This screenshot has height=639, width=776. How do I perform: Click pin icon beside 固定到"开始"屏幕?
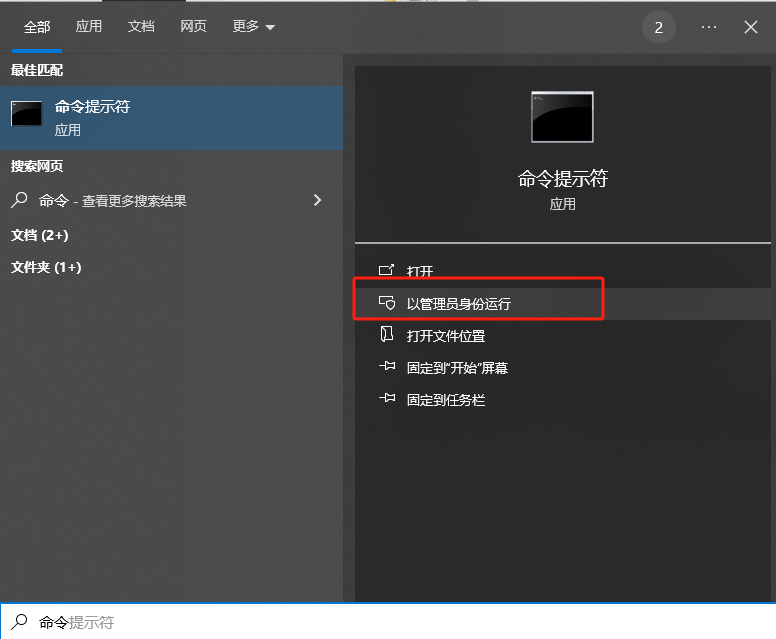(387, 366)
